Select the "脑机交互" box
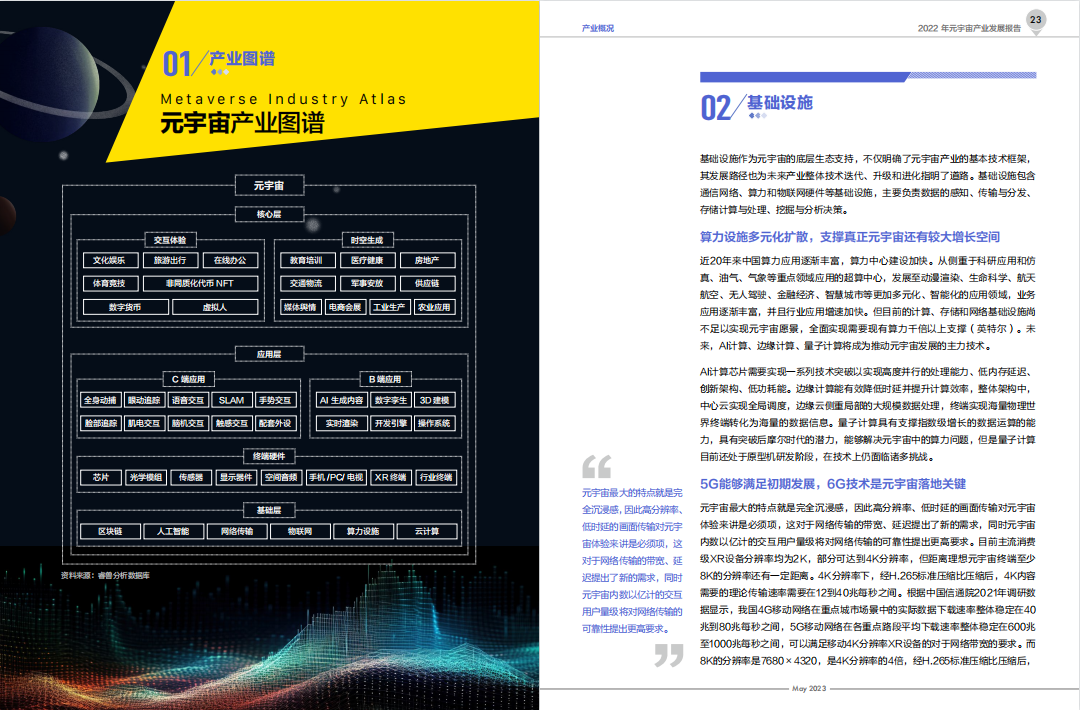Image resolution: width=1080 pixels, height=710 pixels. coord(188,423)
